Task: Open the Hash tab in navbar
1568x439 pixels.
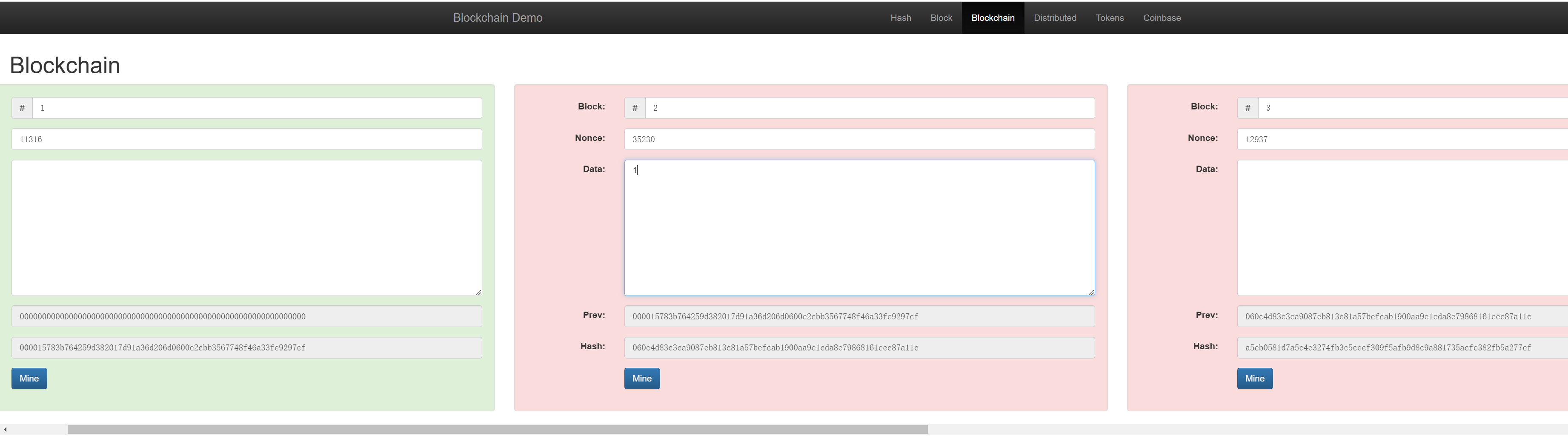Action: tap(900, 17)
